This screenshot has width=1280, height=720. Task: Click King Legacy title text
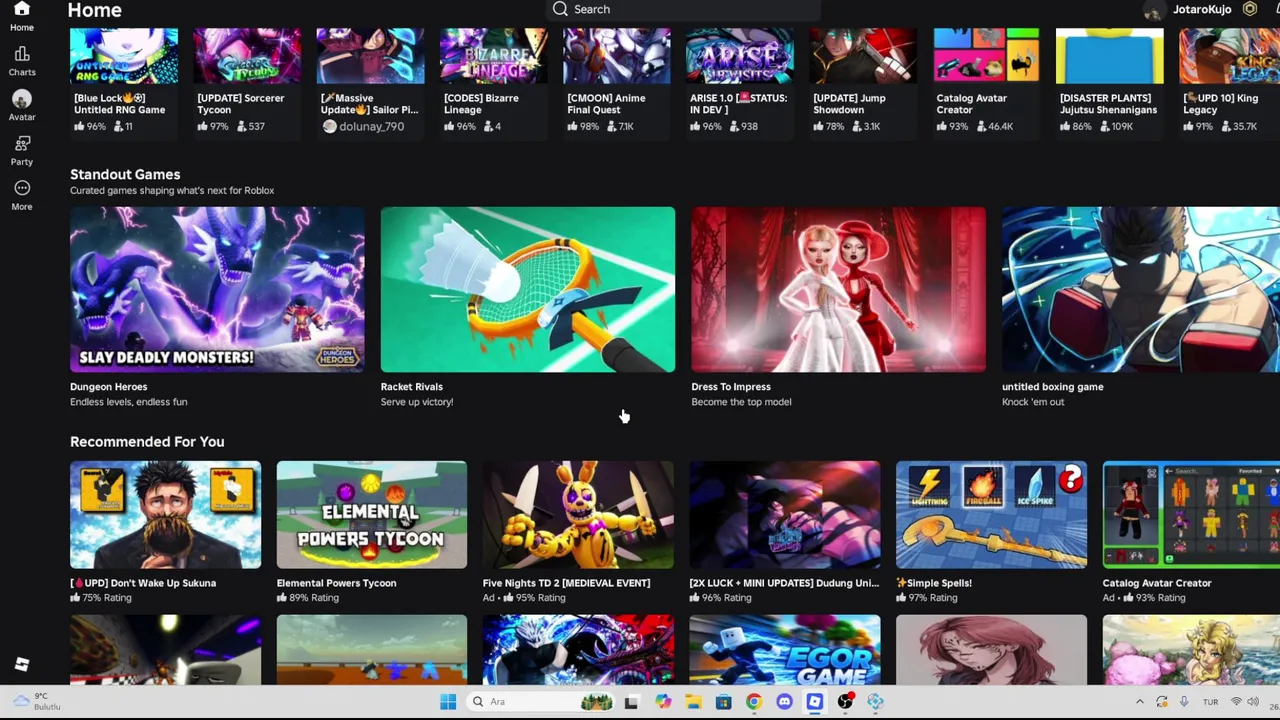(1220, 104)
